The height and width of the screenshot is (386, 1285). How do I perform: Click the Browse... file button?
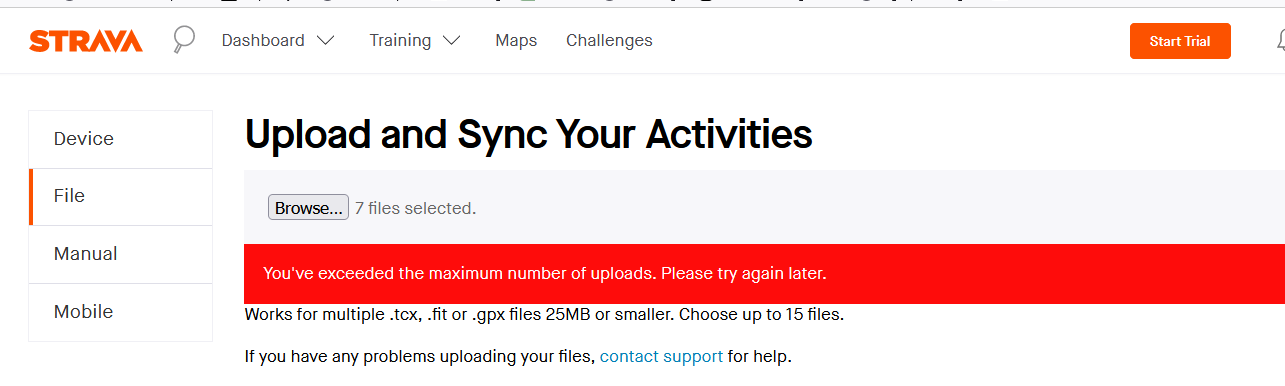pos(308,208)
